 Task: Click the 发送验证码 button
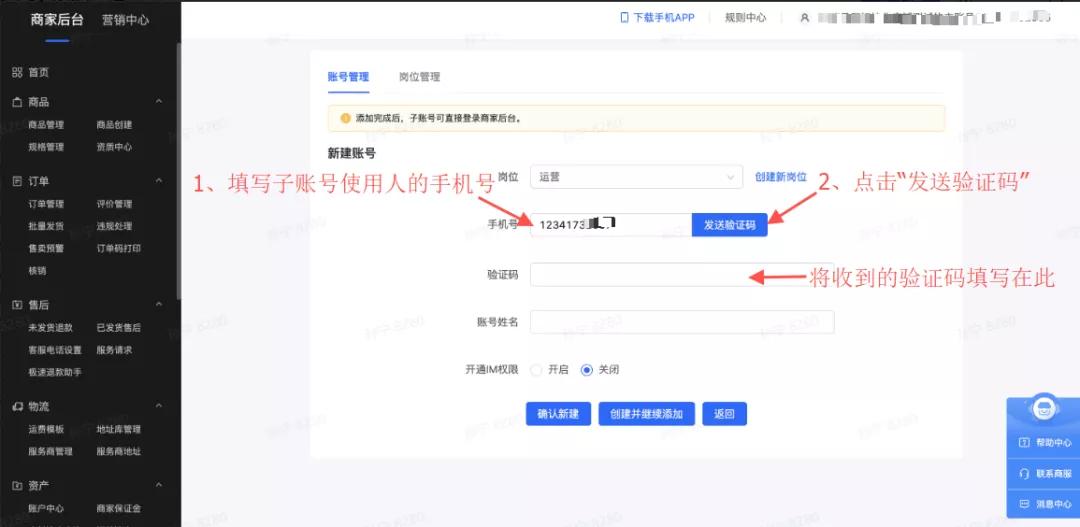tap(729, 225)
